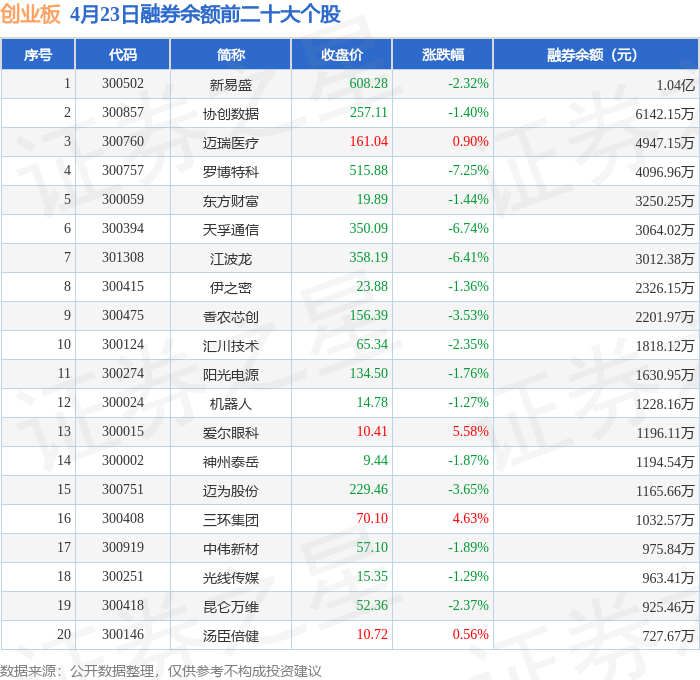This screenshot has width=700, height=680.
Task: Select stock name 光线传媒
Action: (231, 578)
